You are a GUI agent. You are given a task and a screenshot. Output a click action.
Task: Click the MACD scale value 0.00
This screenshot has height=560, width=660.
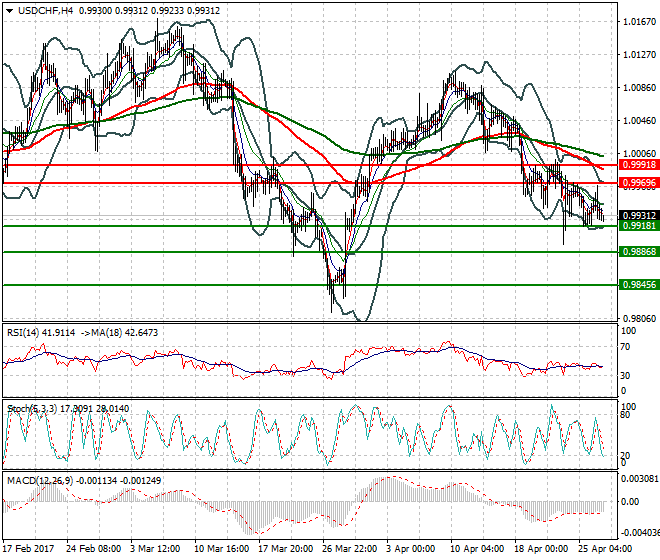click(x=630, y=502)
